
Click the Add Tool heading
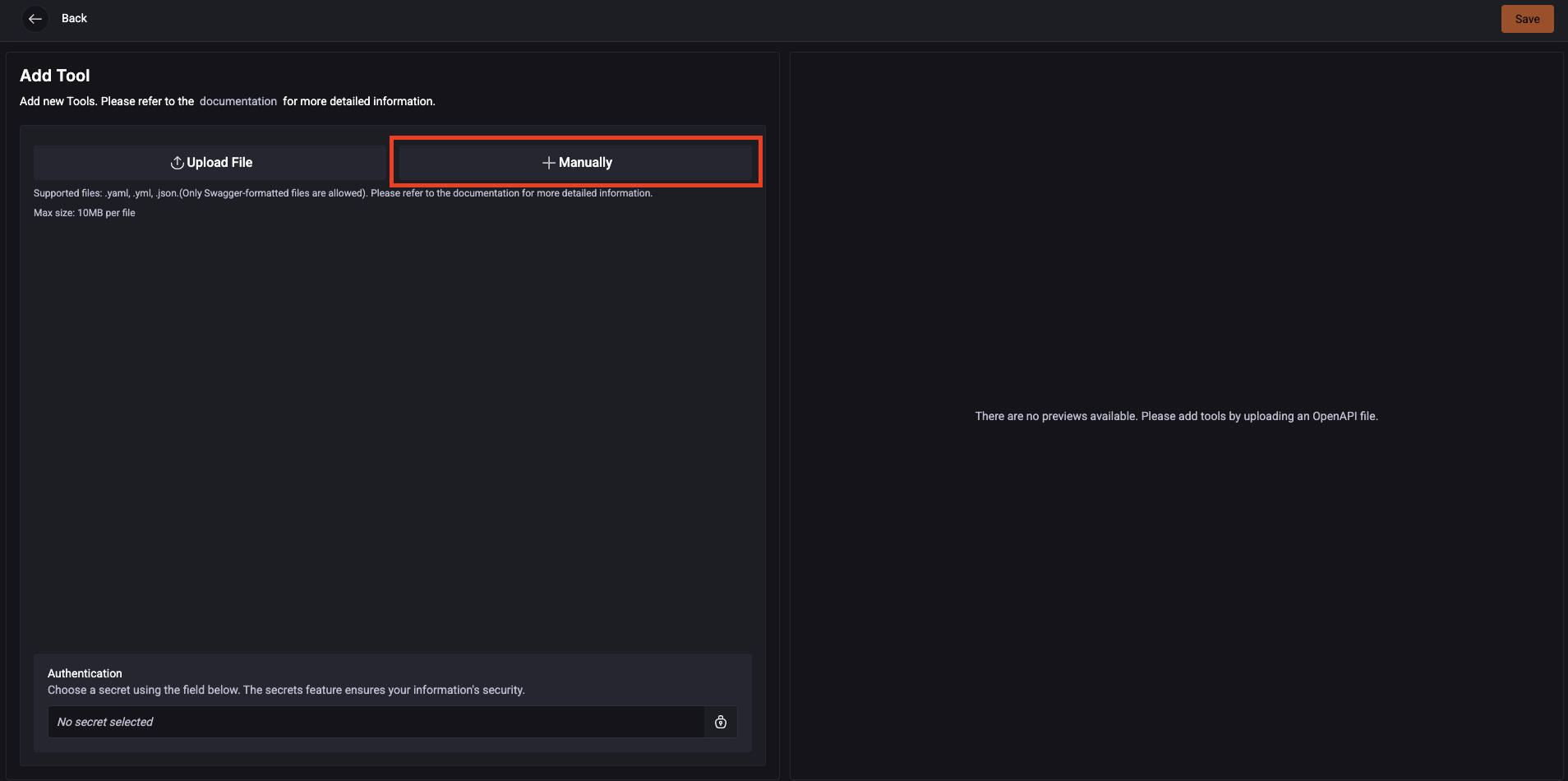point(55,76)
